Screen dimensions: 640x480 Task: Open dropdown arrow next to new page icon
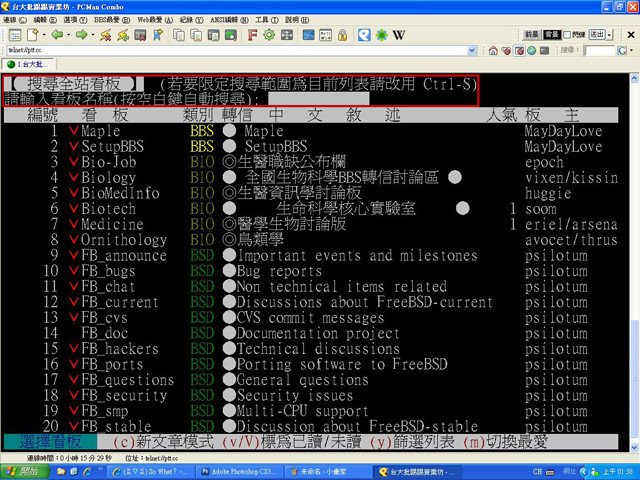(x=44, y=35)
